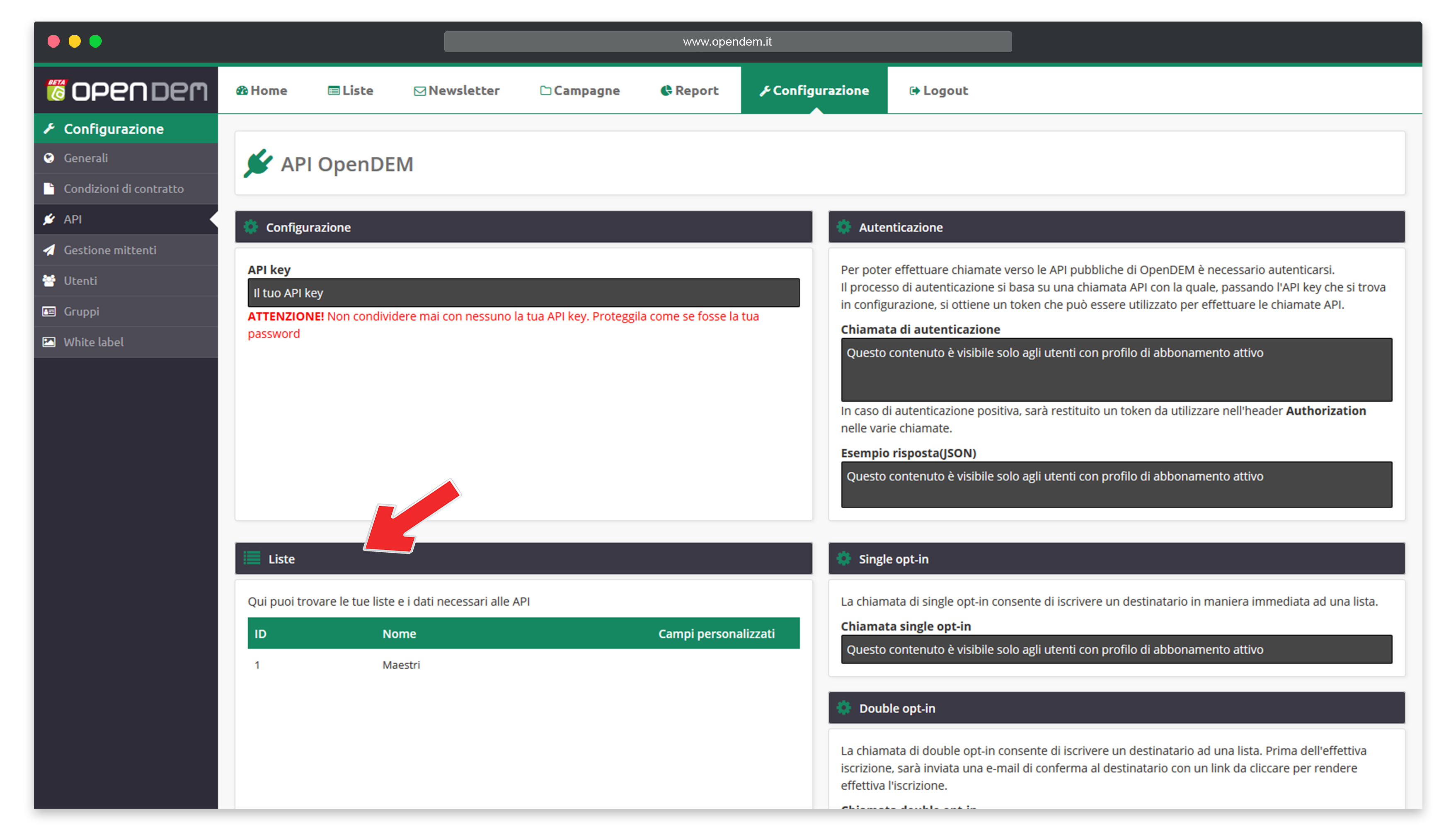
Task: Click the list icon in Liste panel header
Action: click(252, 558)
